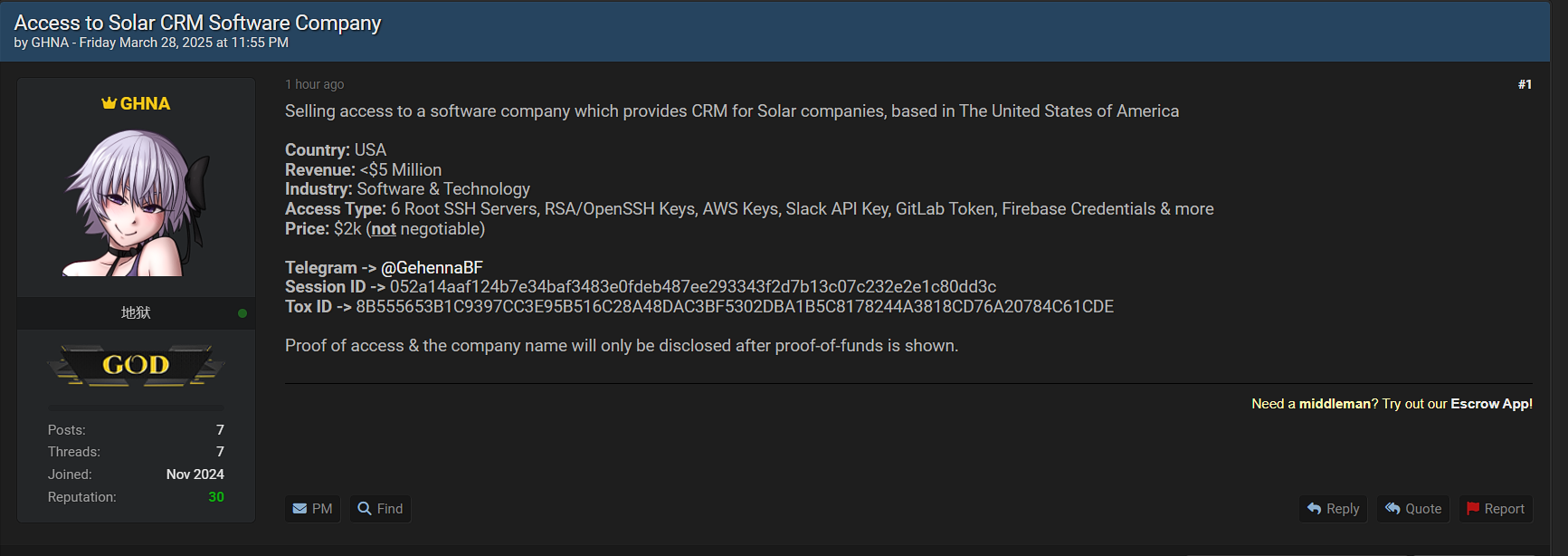Click the @GehennaBF Telegram handle
Viewport: 1568px width, 556px height.
pyautogui.click(x=432, y=267)
